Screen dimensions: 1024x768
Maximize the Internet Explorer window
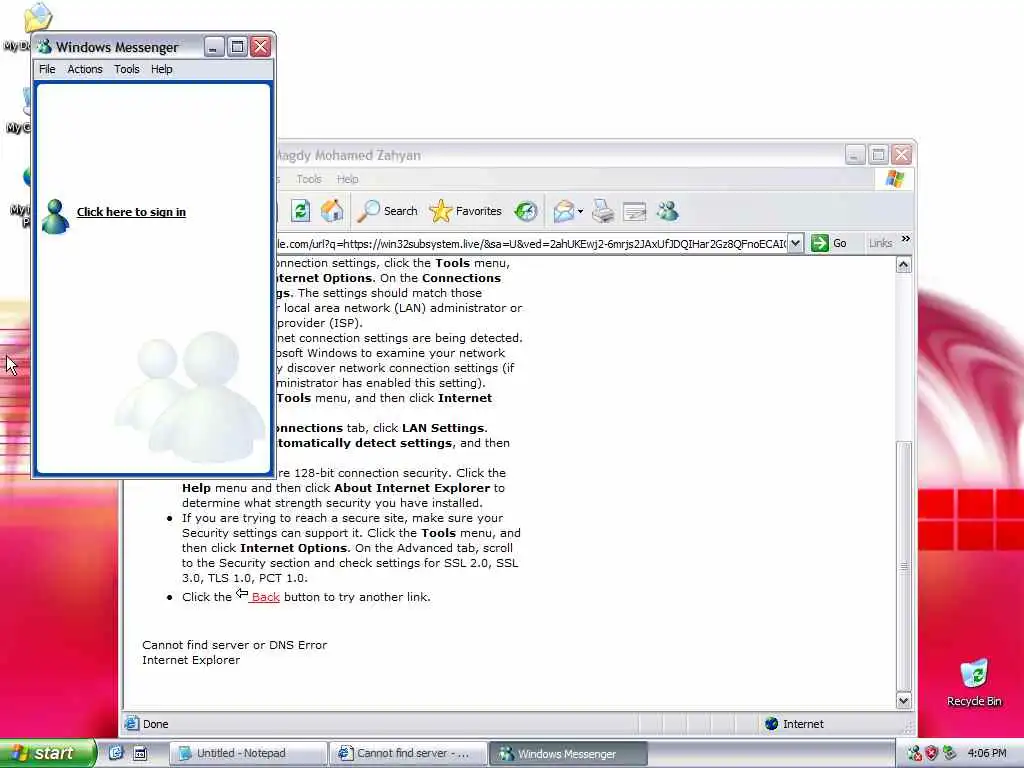878,155
